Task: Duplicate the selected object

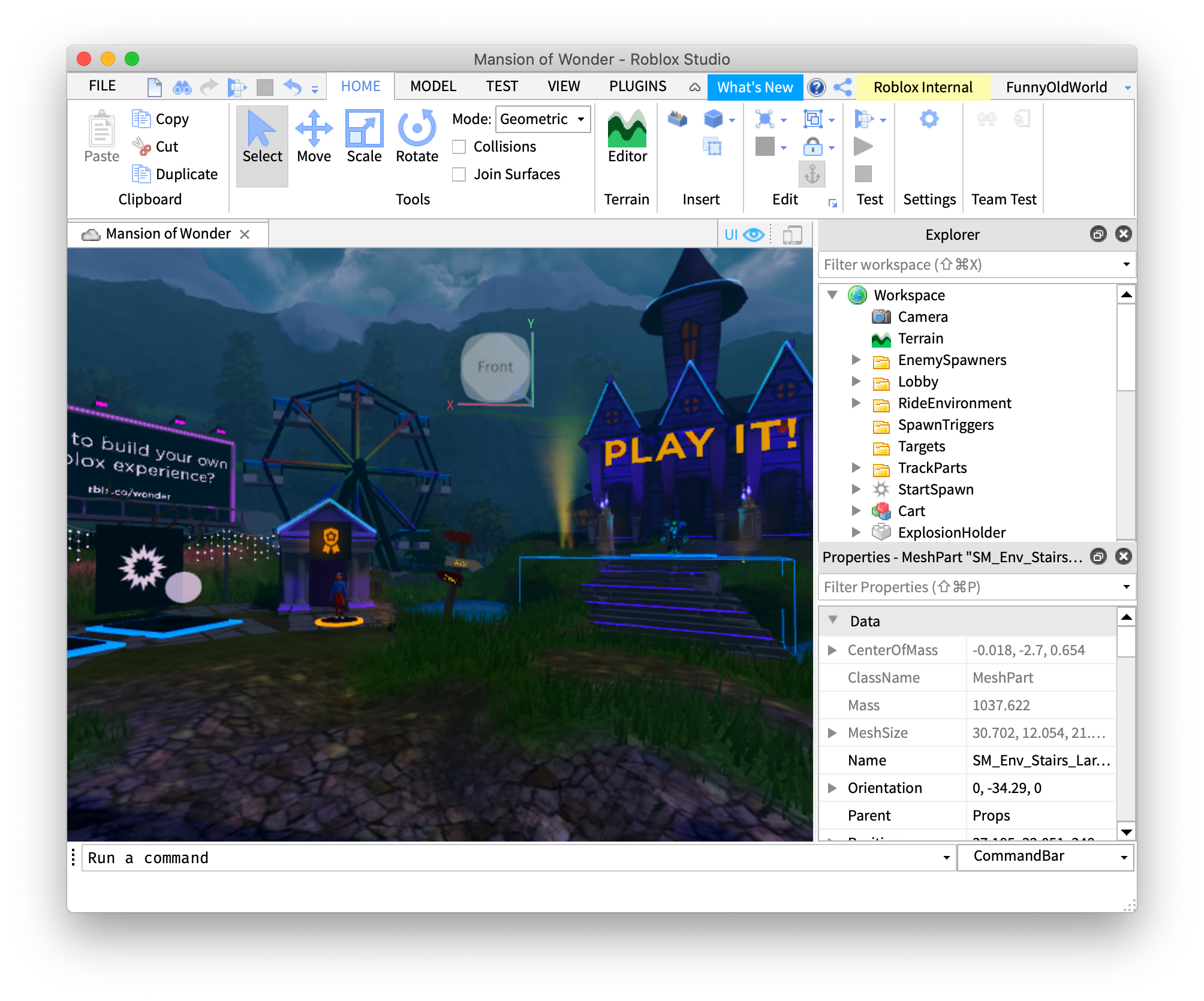Action: pos(174,174)
